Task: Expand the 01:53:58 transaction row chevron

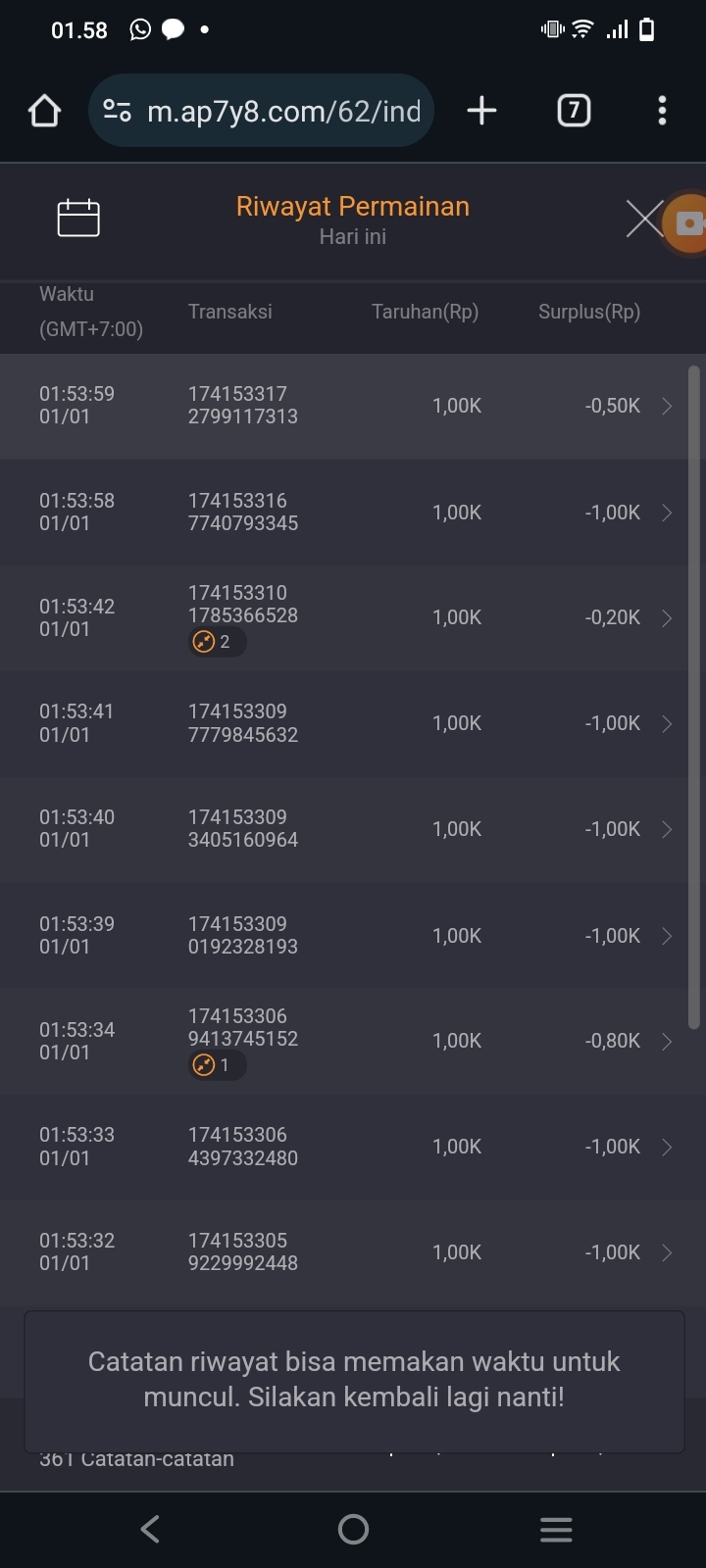Action: click(667, 513)
